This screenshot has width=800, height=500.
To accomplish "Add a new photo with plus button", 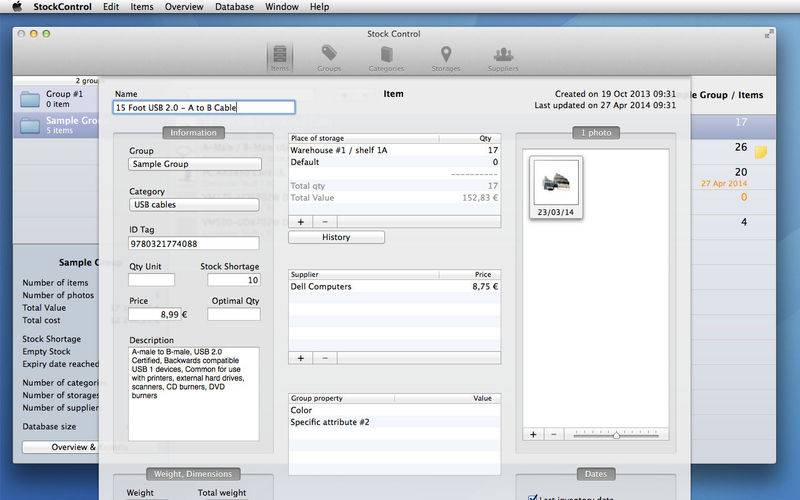I will (x=533, y=434).
